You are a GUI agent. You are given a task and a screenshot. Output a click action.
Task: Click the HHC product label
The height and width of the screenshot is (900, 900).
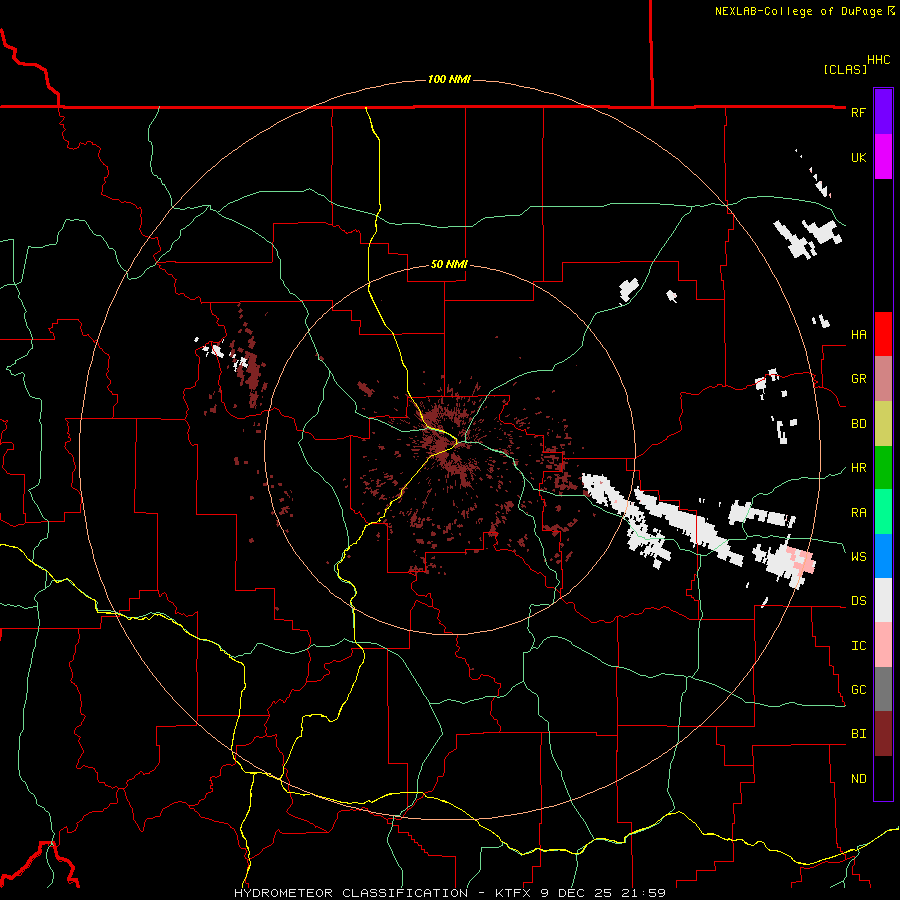[x=879, y=60]
